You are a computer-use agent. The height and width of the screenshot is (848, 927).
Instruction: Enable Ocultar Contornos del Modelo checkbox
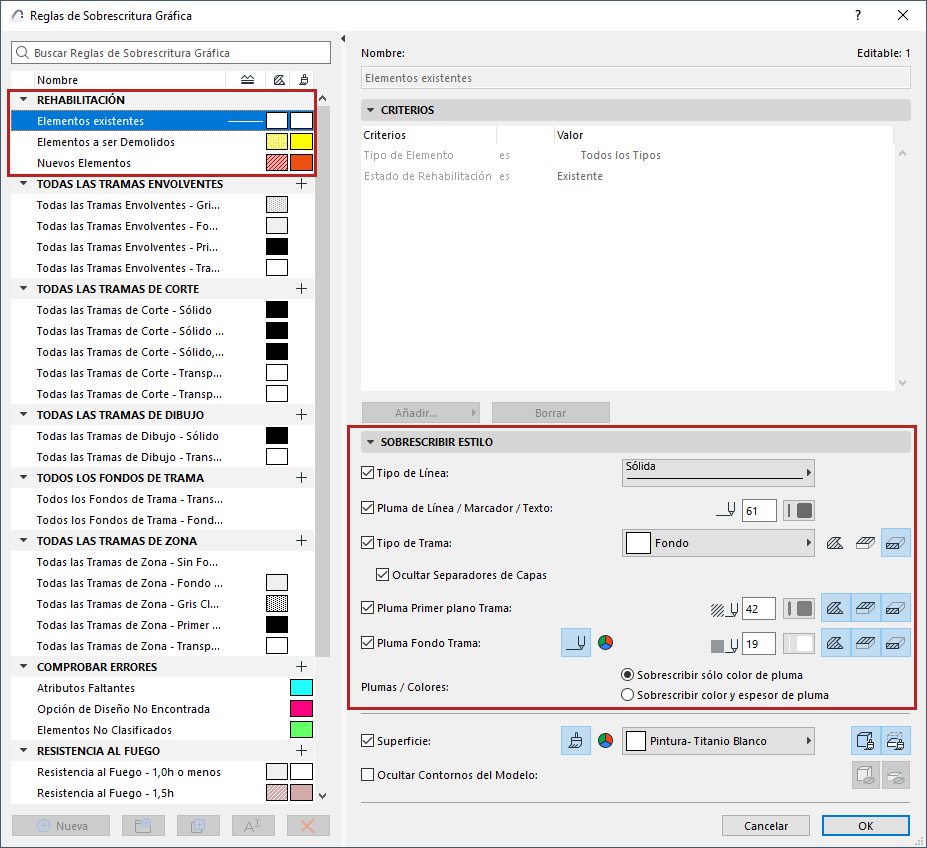[368, 775]
